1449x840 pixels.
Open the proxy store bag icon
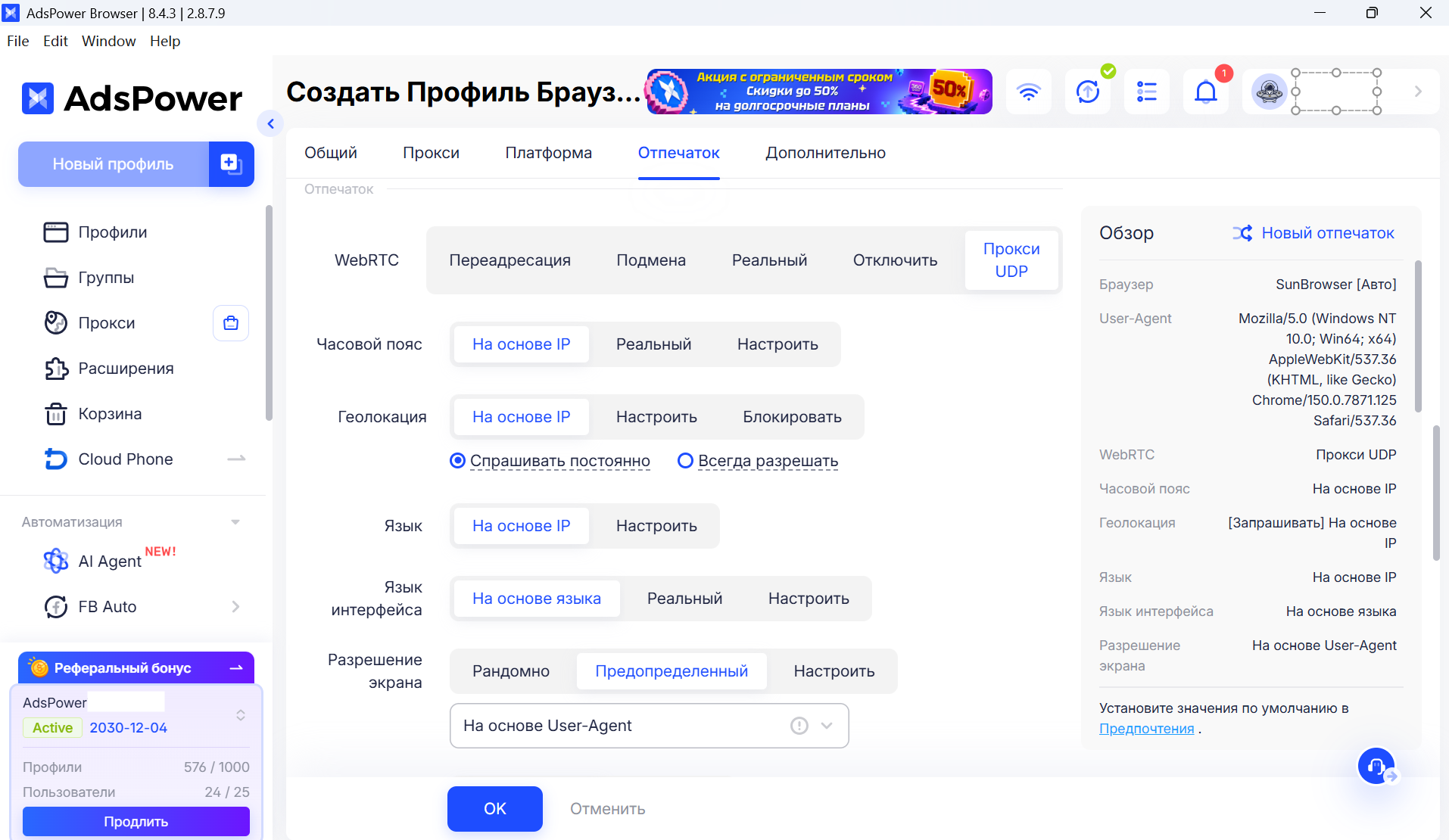(x=231, y=323)
